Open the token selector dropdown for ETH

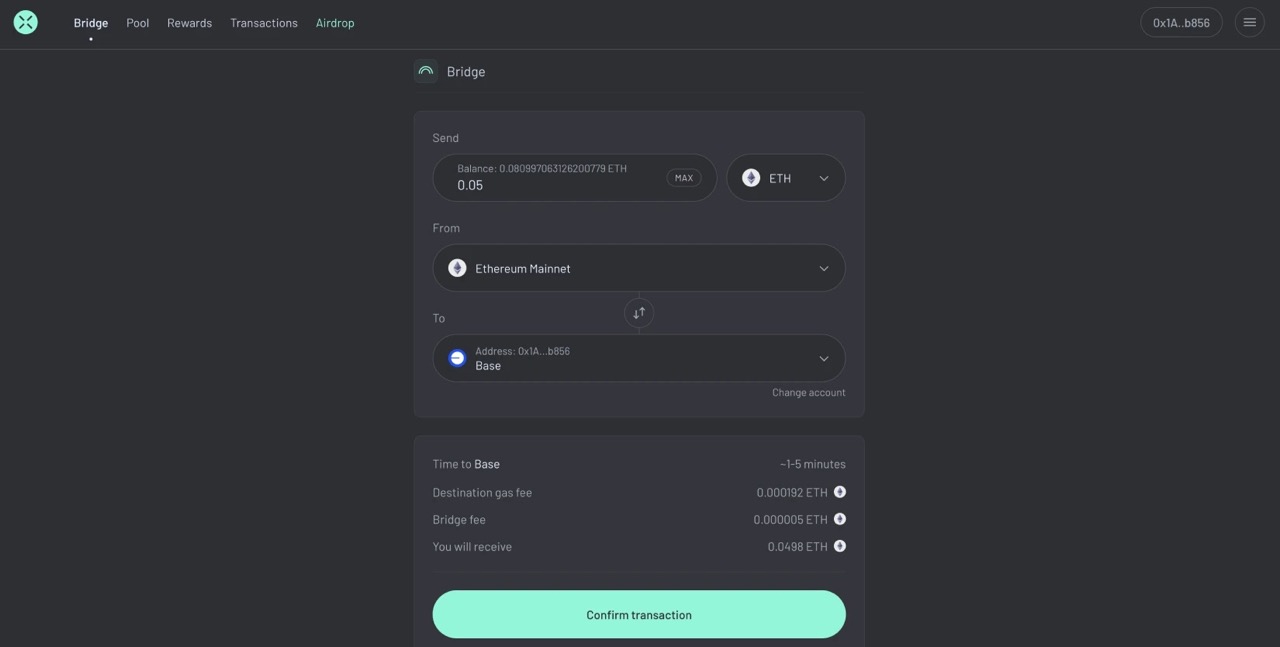coord(822,176)
